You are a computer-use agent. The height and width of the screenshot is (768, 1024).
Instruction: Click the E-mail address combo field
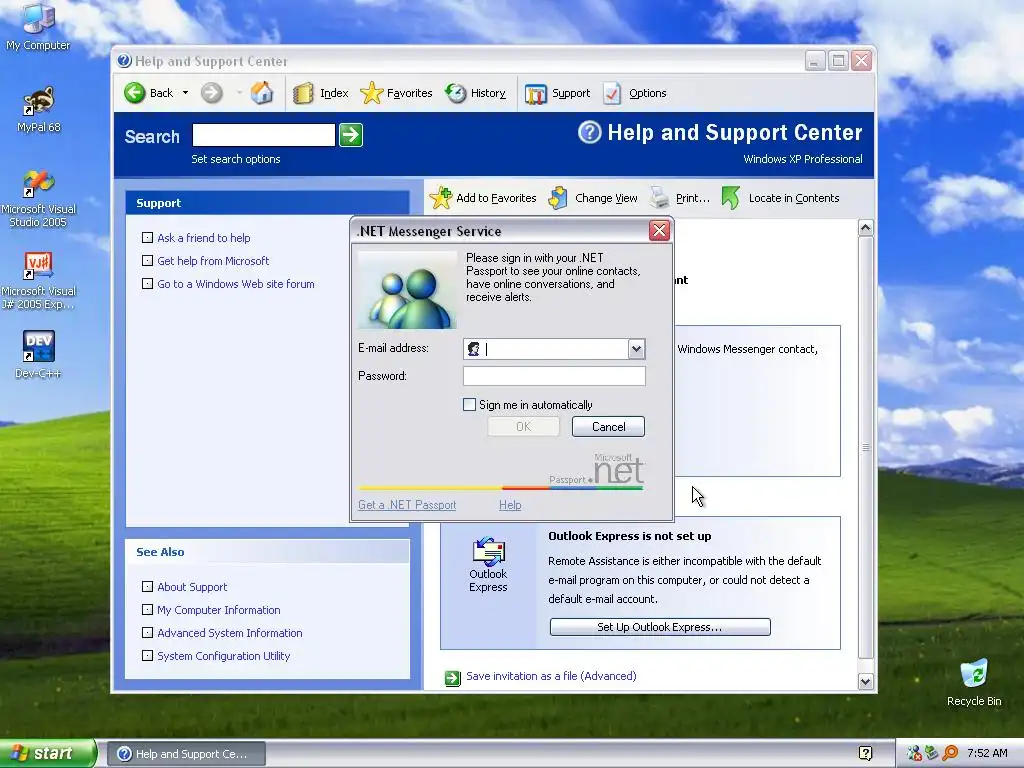click(554, 349)
